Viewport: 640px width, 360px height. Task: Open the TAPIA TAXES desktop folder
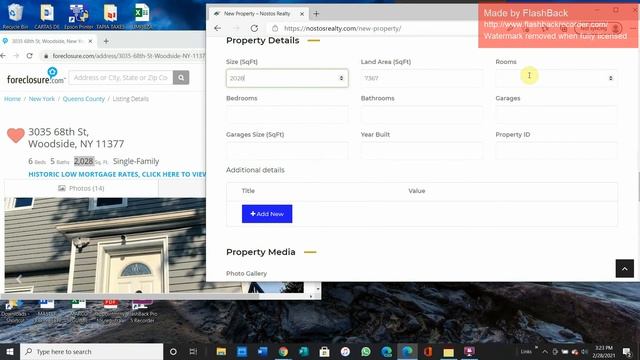pyautogui.click(x=110, y=16)
